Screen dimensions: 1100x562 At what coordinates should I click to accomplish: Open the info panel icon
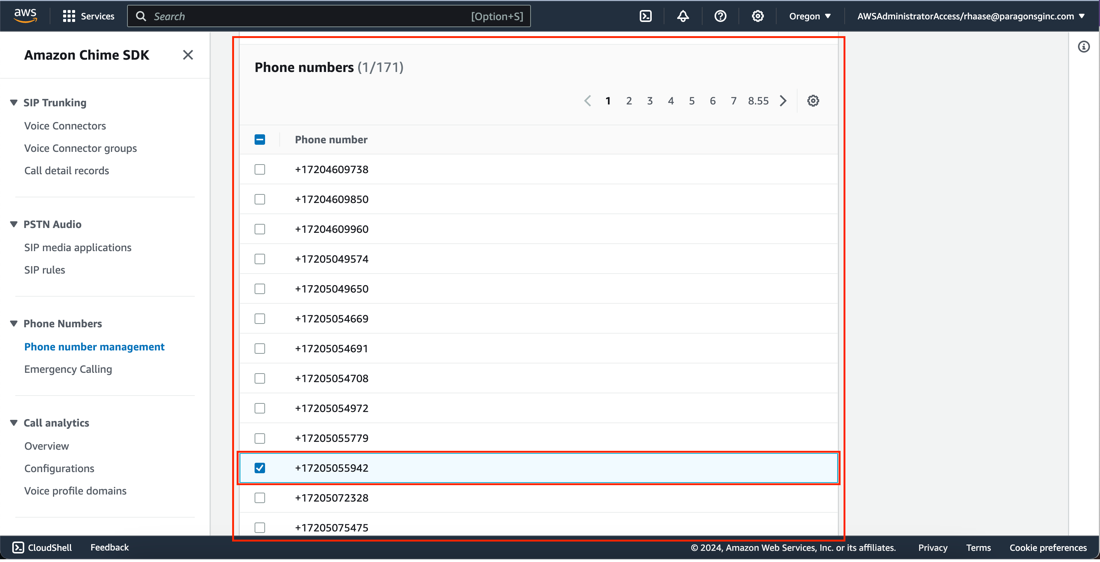pos(1084,47)
